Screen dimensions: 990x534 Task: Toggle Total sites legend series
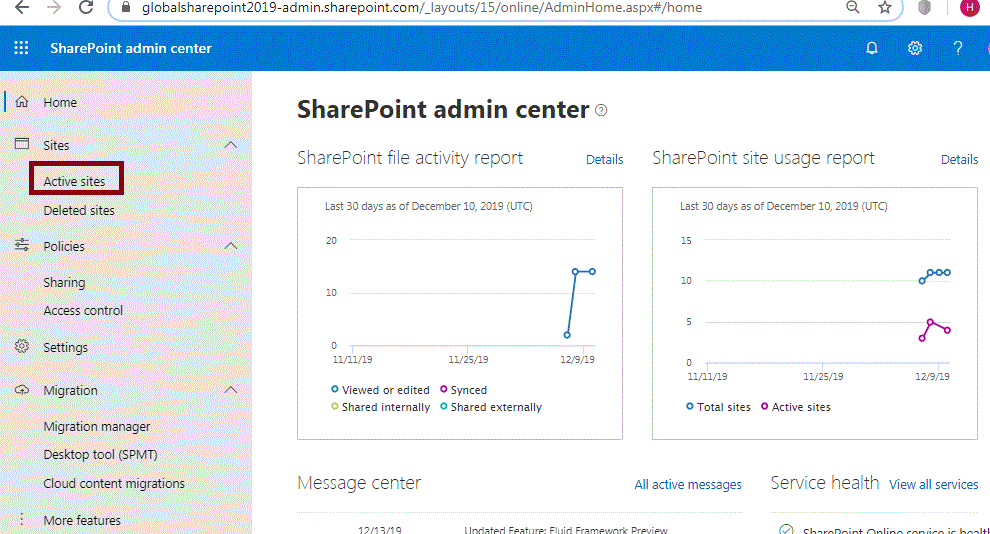click(x=718, y=407)
